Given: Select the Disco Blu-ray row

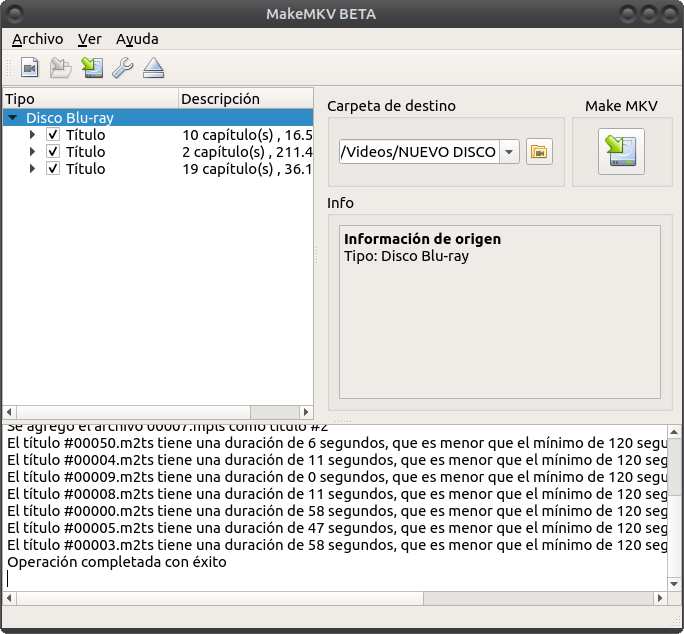Looking at the screenshot, I should [158, 117].
